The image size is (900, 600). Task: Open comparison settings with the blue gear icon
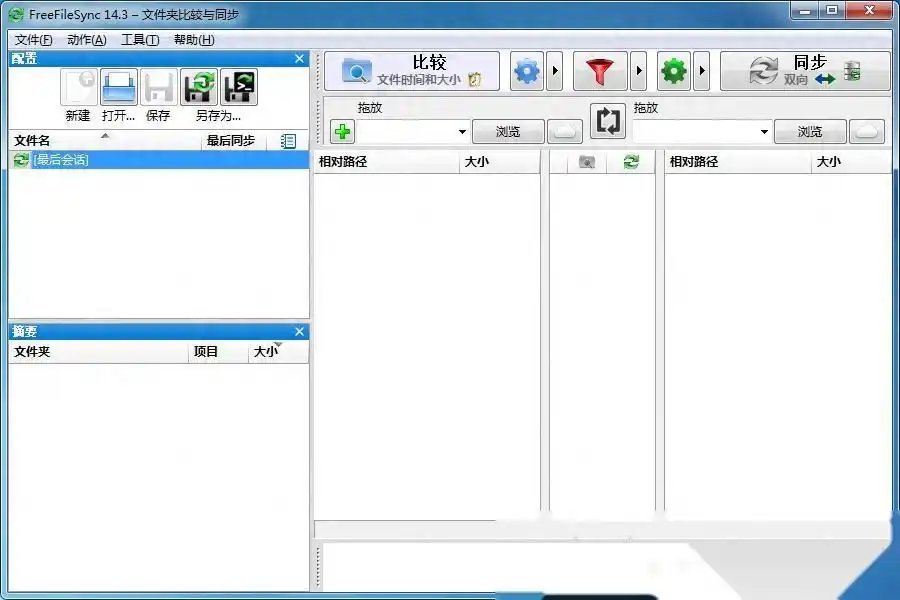(x=527, y=70)
